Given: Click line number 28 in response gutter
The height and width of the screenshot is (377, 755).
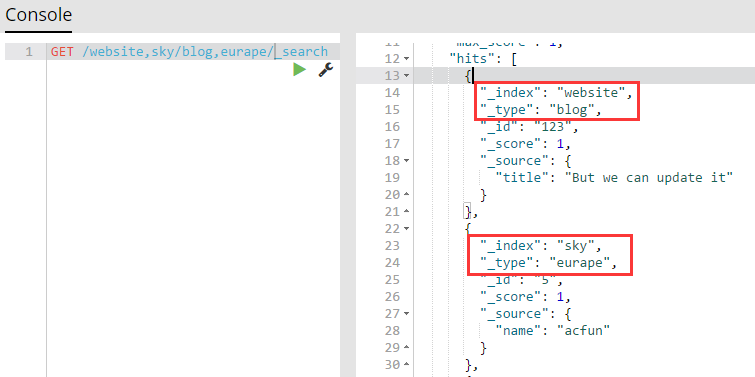Looking at the screenshot, I should (392, 331).
